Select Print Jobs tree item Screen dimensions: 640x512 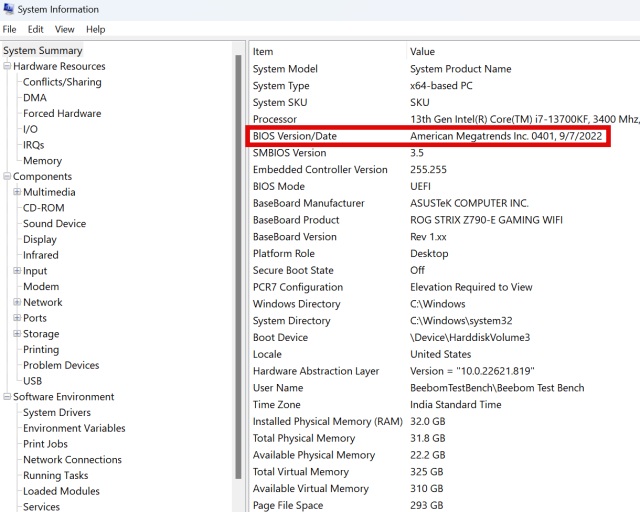coord(45,444)
